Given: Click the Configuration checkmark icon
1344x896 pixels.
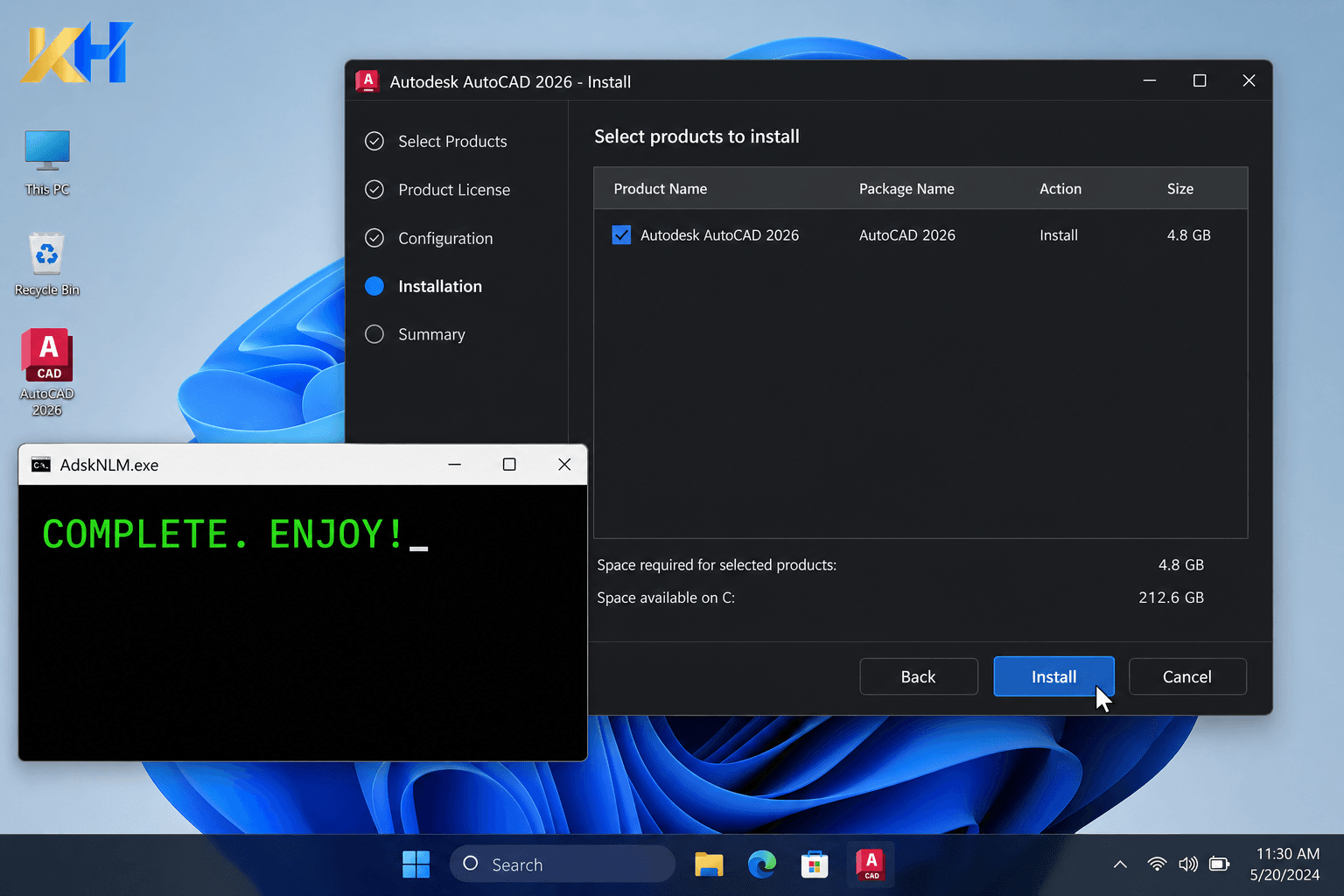Looking at the screenshot, I should click(x=374, y=238).
